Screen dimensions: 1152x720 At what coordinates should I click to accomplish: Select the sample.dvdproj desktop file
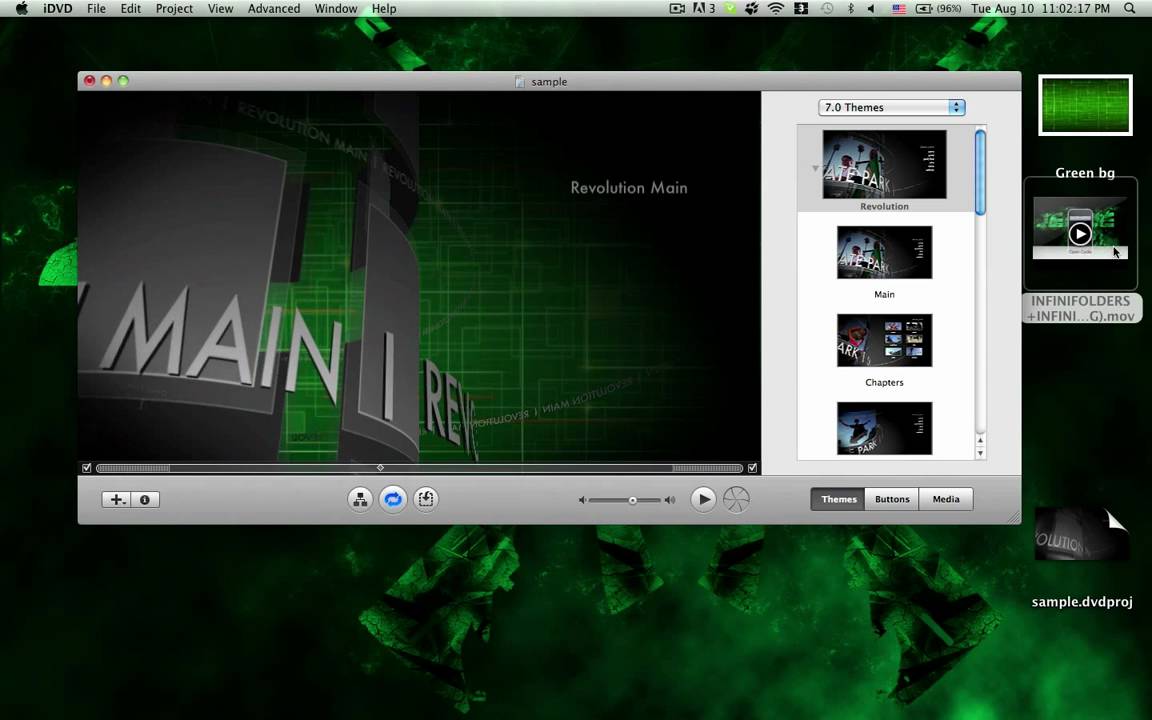pos(1082,558)
